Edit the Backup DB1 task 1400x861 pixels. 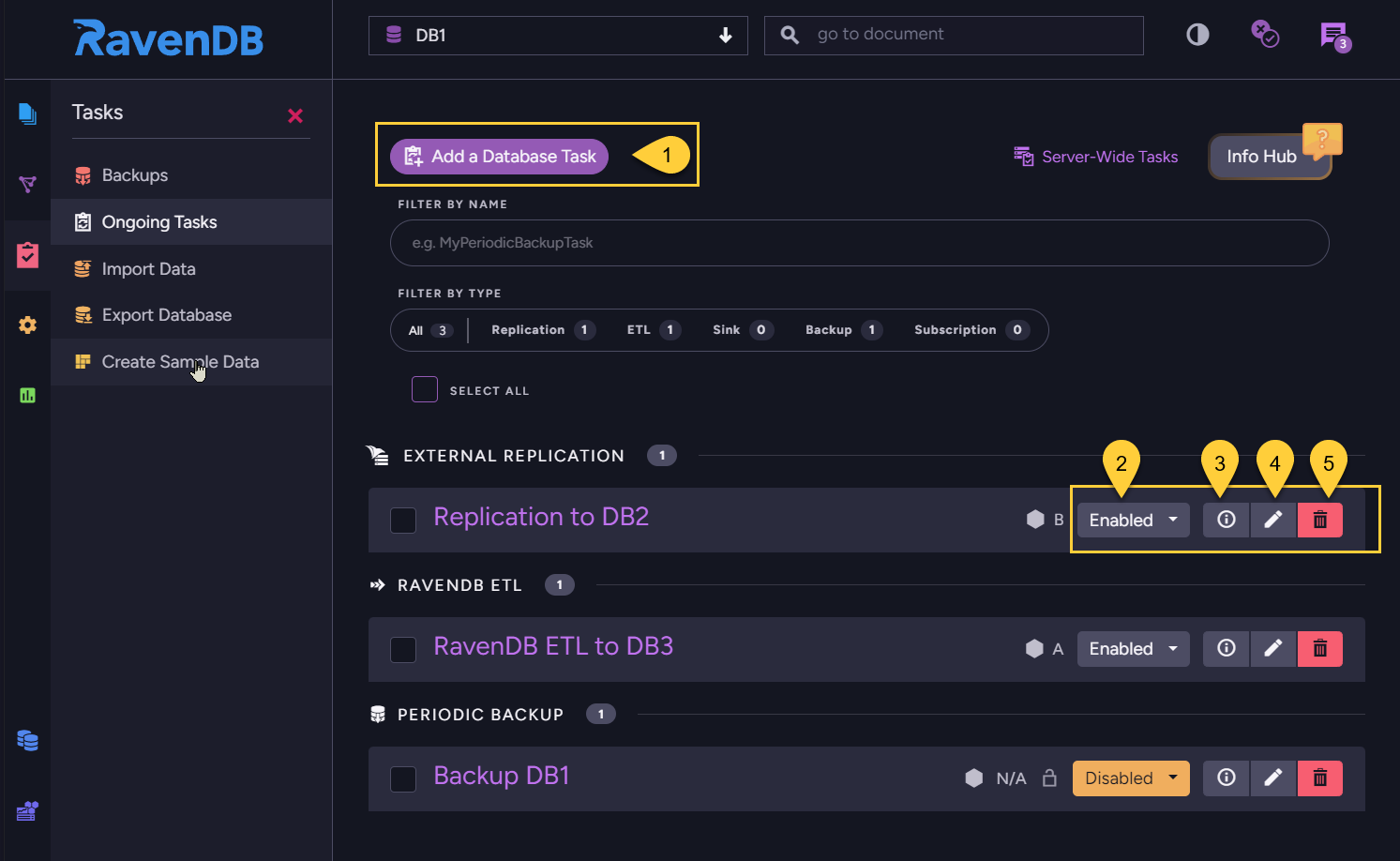[x=1272, y=778]
